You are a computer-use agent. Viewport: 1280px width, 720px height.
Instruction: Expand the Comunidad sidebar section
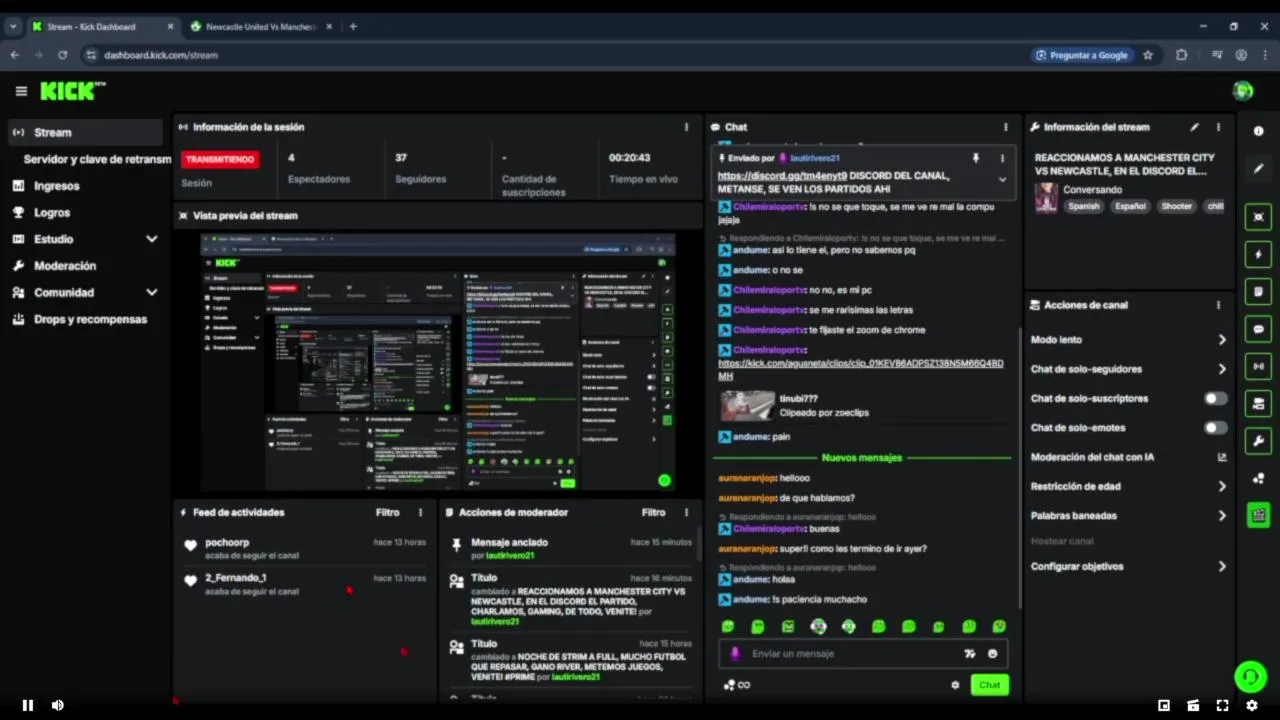pos(152,293)
